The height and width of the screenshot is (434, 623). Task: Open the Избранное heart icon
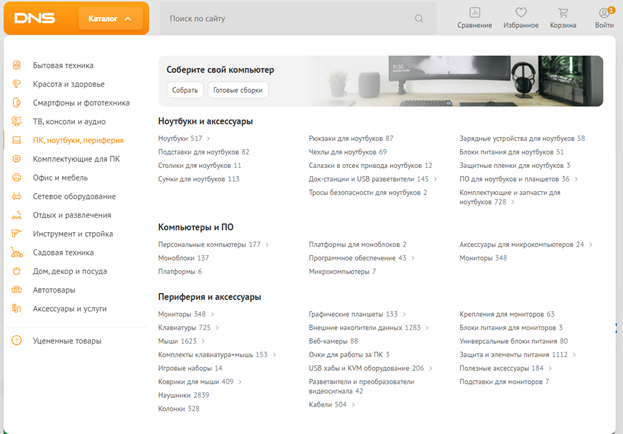click(x=521, y=13)
